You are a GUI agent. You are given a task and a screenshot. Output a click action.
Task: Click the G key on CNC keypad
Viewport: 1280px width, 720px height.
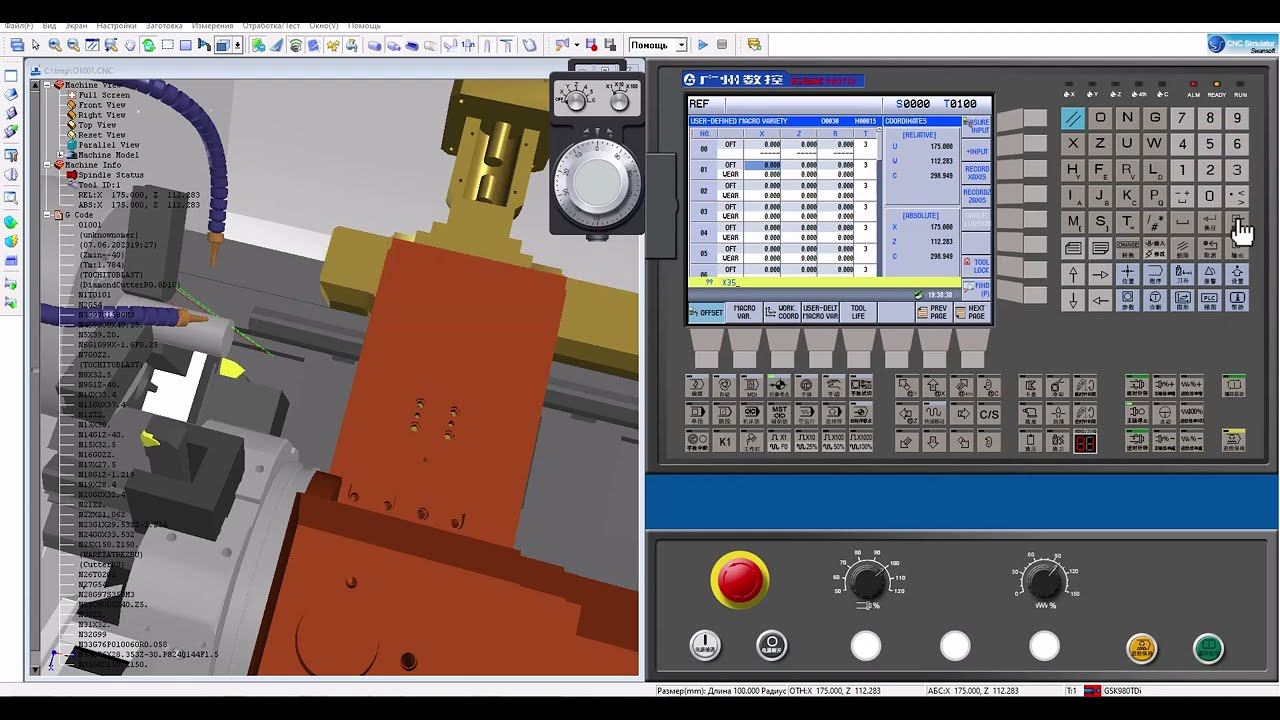coord(1155,117)
